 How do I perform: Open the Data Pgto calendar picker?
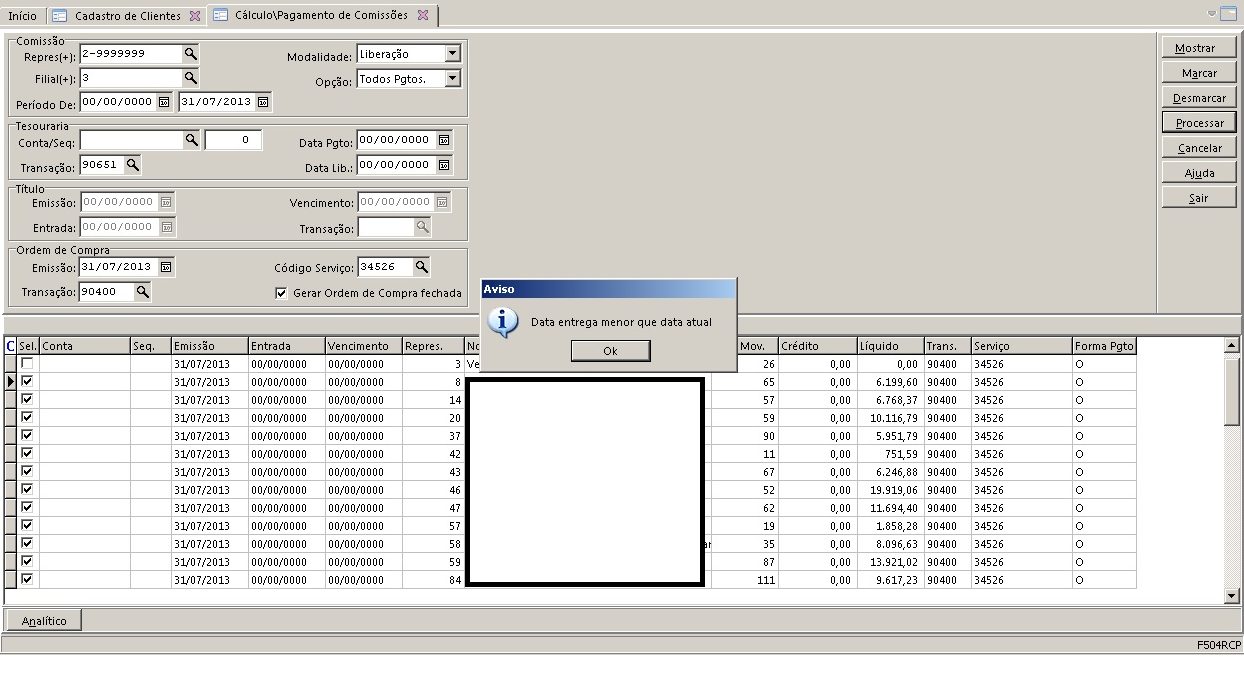[444, 140]
